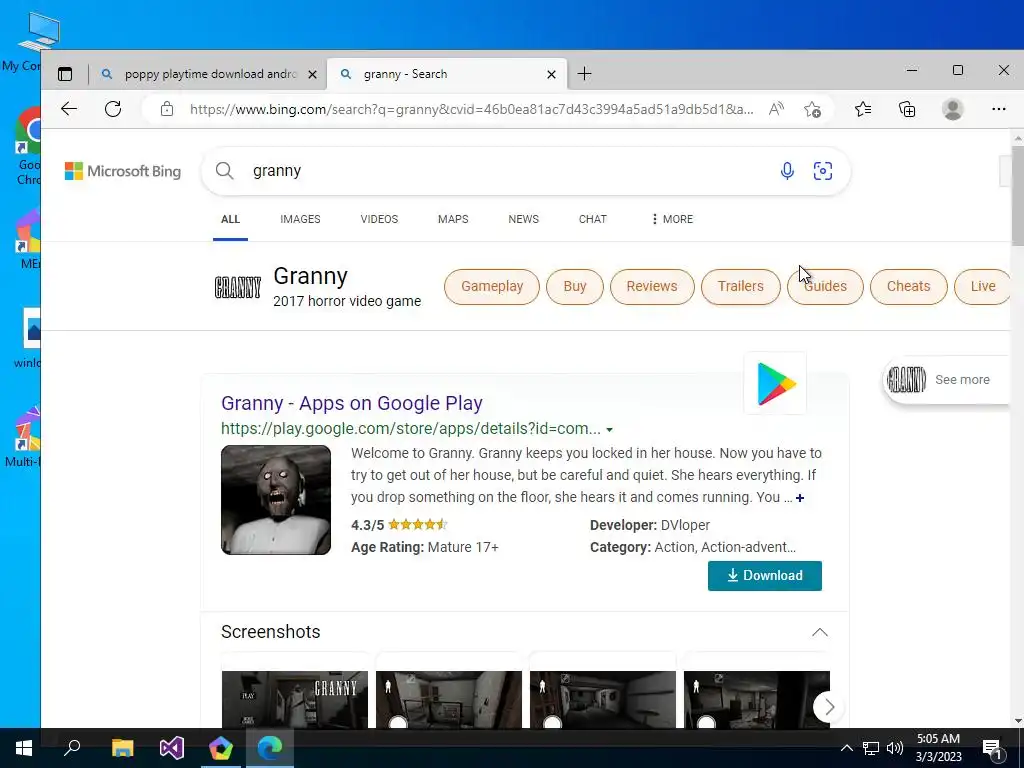Select the IMAGES search tab
Screen dimensions: 1024x768
coord(300,219)
